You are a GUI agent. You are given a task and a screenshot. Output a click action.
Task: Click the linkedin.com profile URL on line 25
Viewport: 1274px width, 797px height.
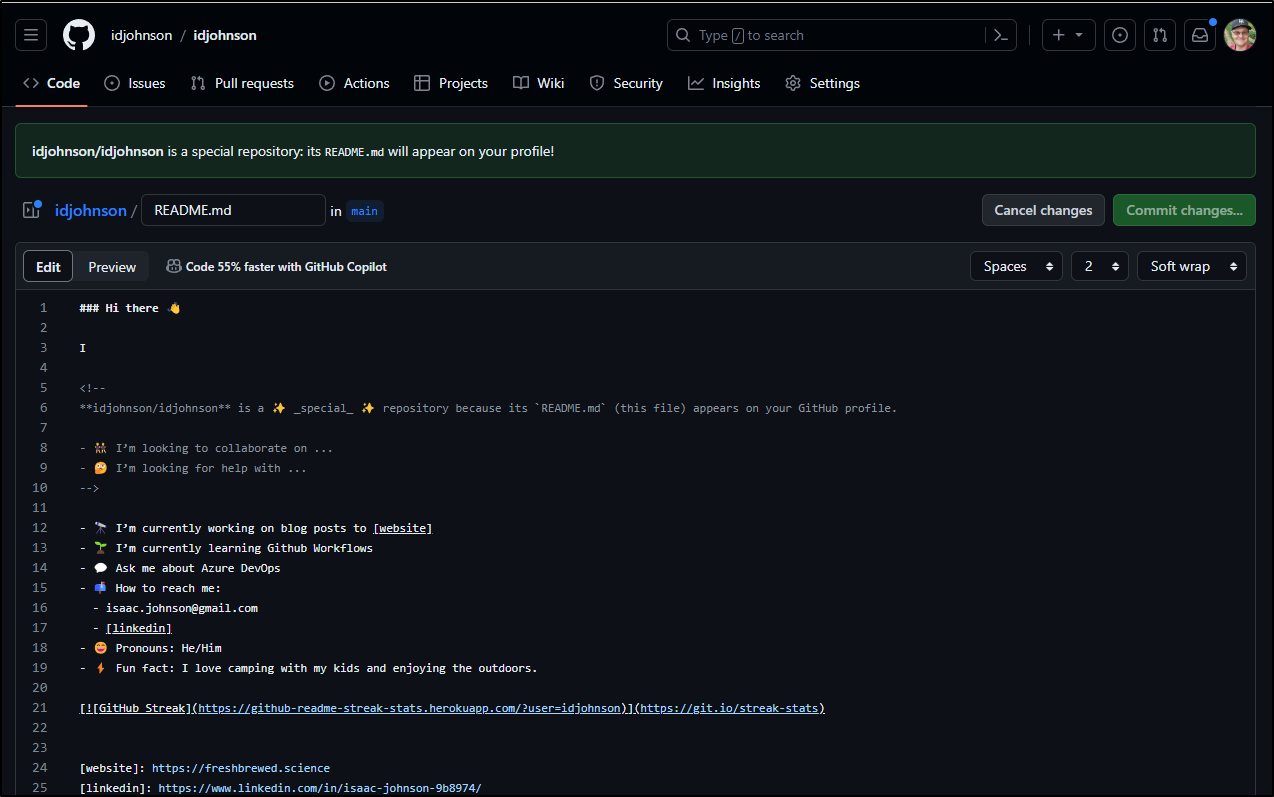[320, 788]
